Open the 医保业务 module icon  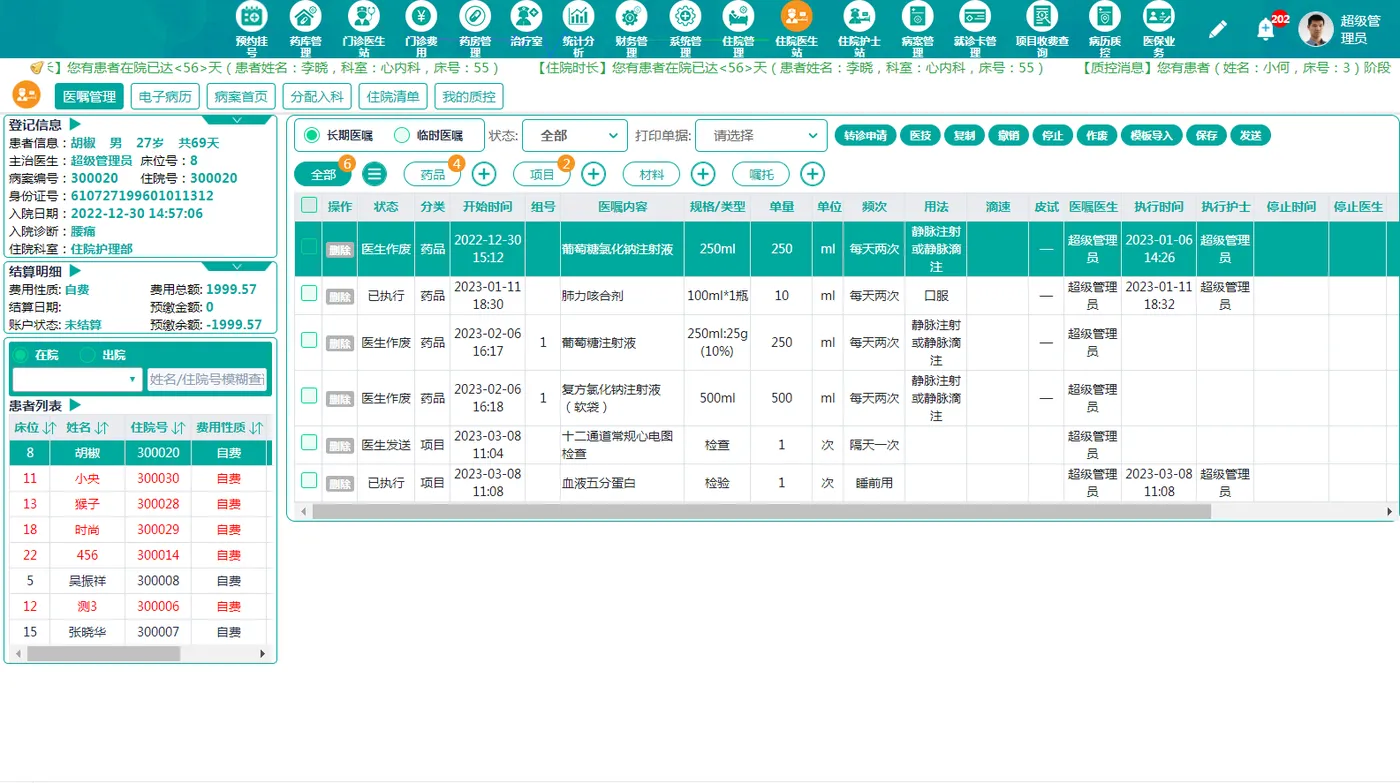[1158, 16]
